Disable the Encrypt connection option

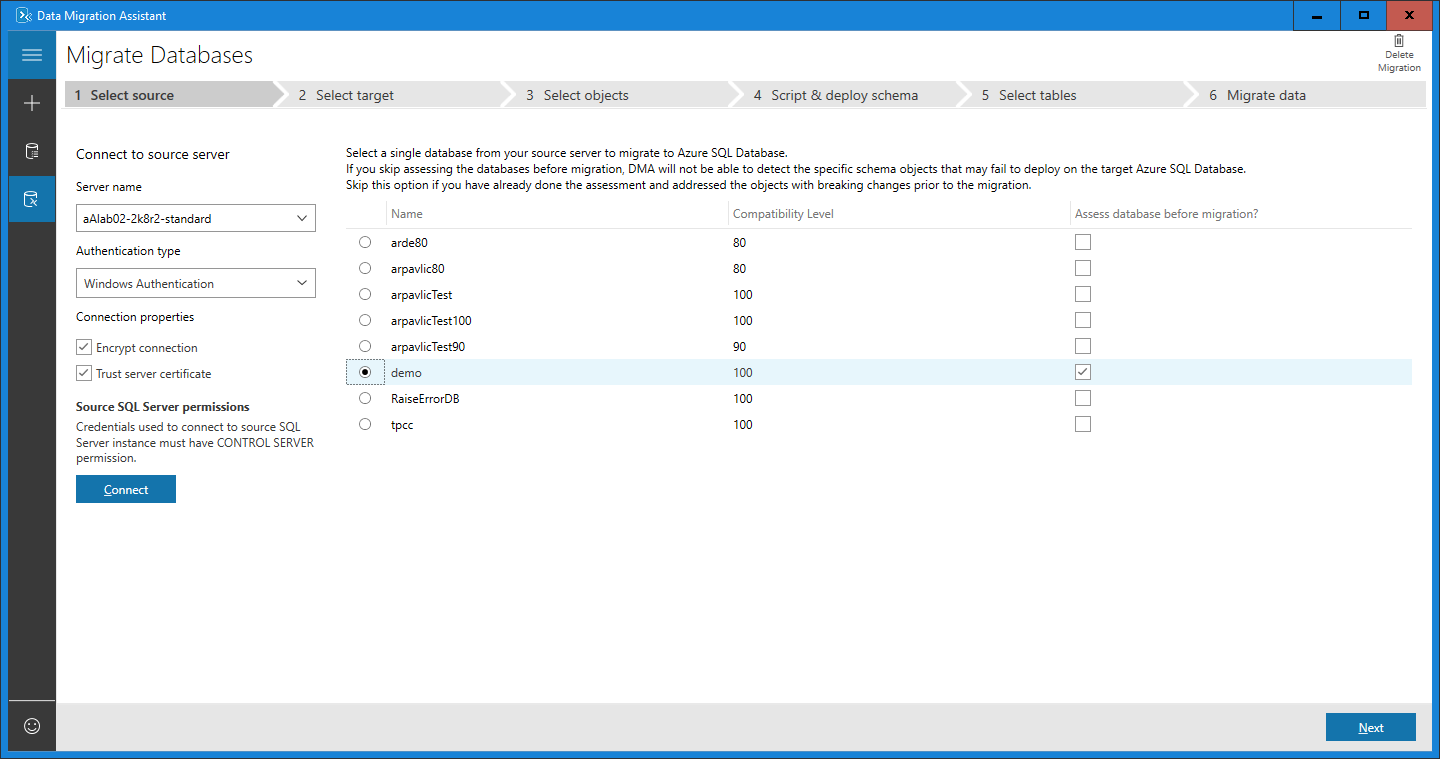click(x=83, y=347)
